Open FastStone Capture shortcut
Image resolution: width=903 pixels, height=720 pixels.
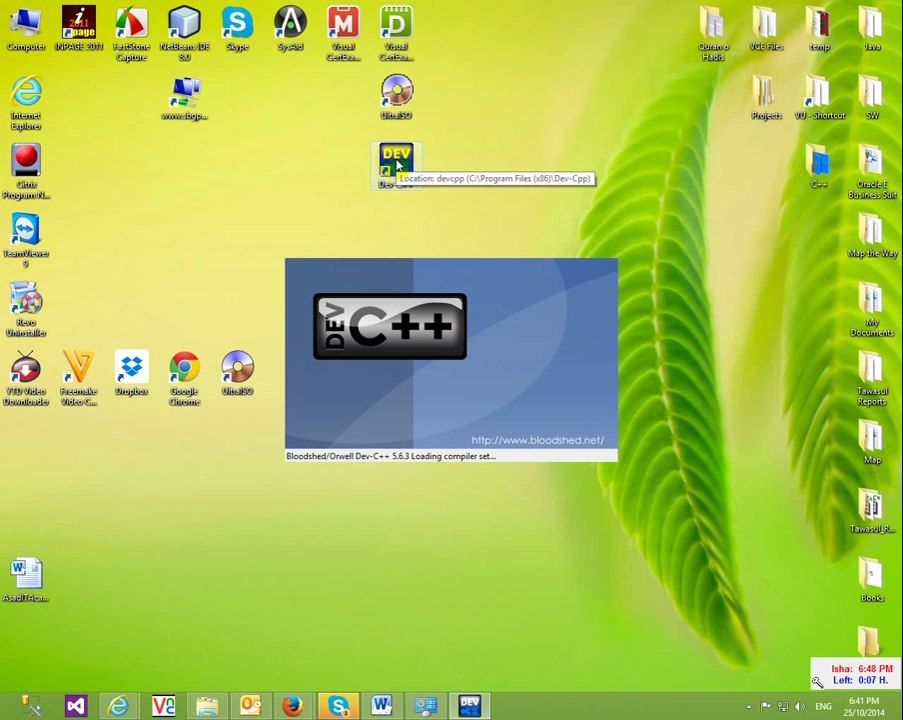click(131, 33)
